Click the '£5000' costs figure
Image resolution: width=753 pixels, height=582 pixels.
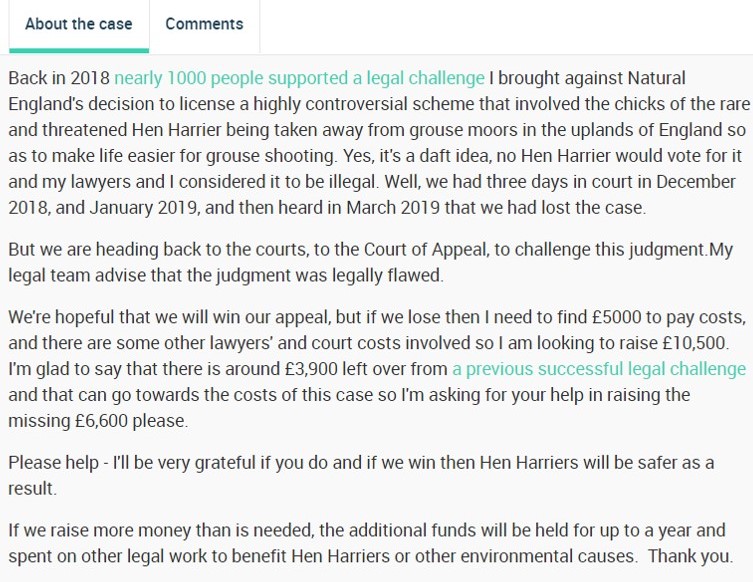point(612,317)
